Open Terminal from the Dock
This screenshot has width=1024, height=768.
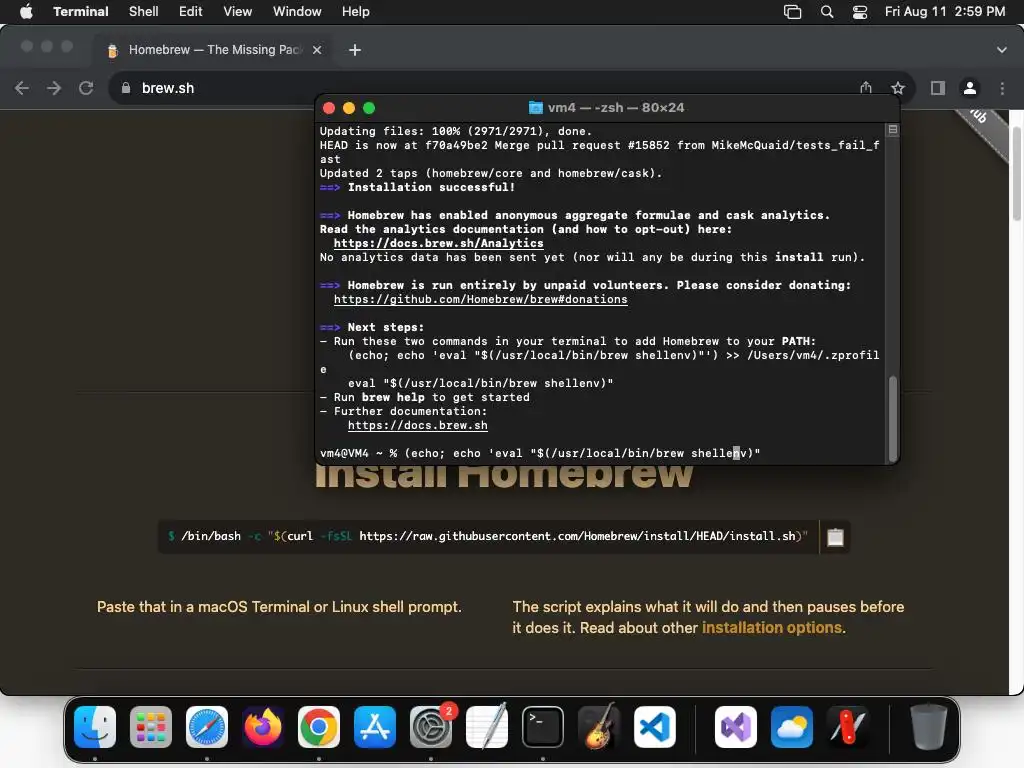tap(543, 727)
